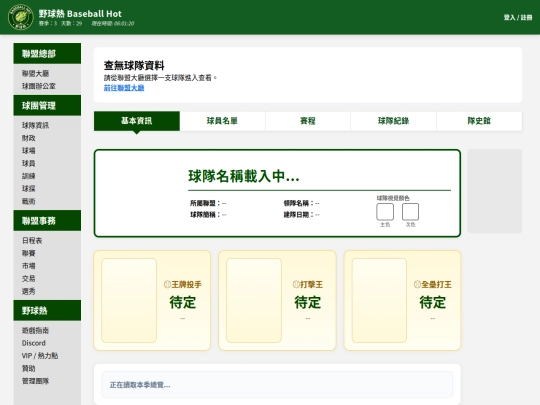Open 贊助 in the sidebar
This screenshot has height=405, width=540.
[x=29, y=368]
